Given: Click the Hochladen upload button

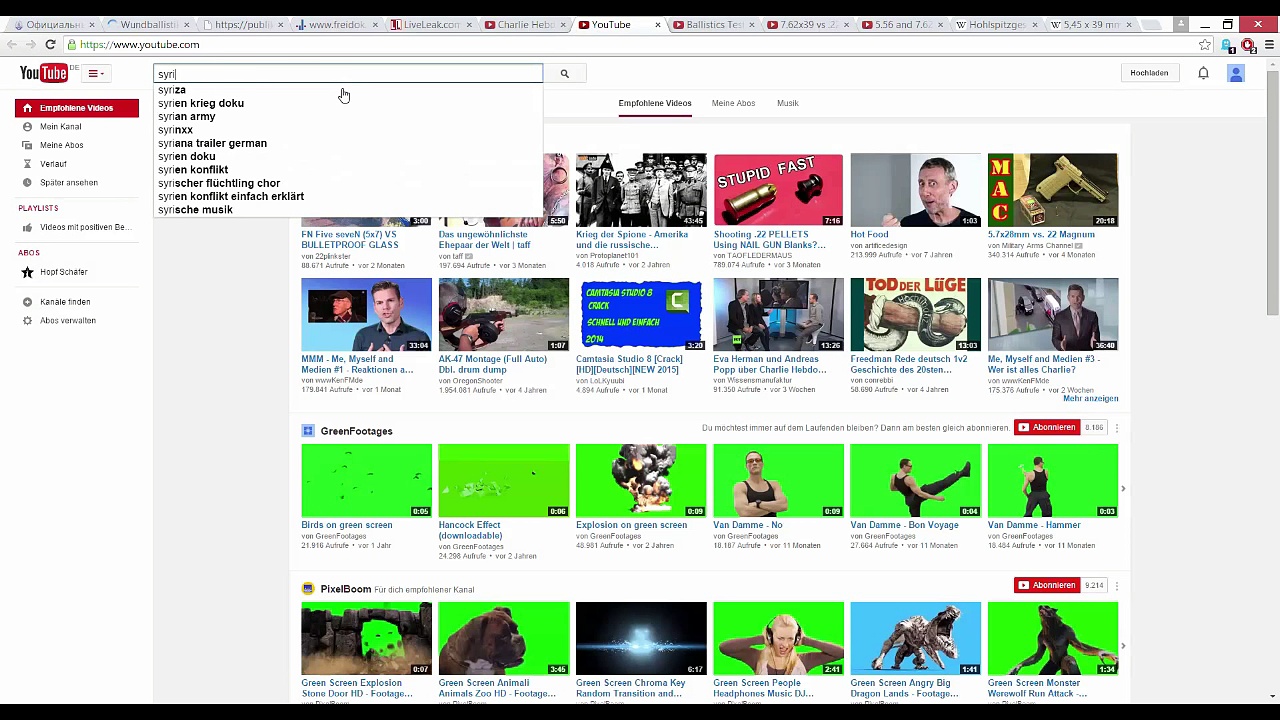Looking at the screenshot, I should [x=1149, y=73].
